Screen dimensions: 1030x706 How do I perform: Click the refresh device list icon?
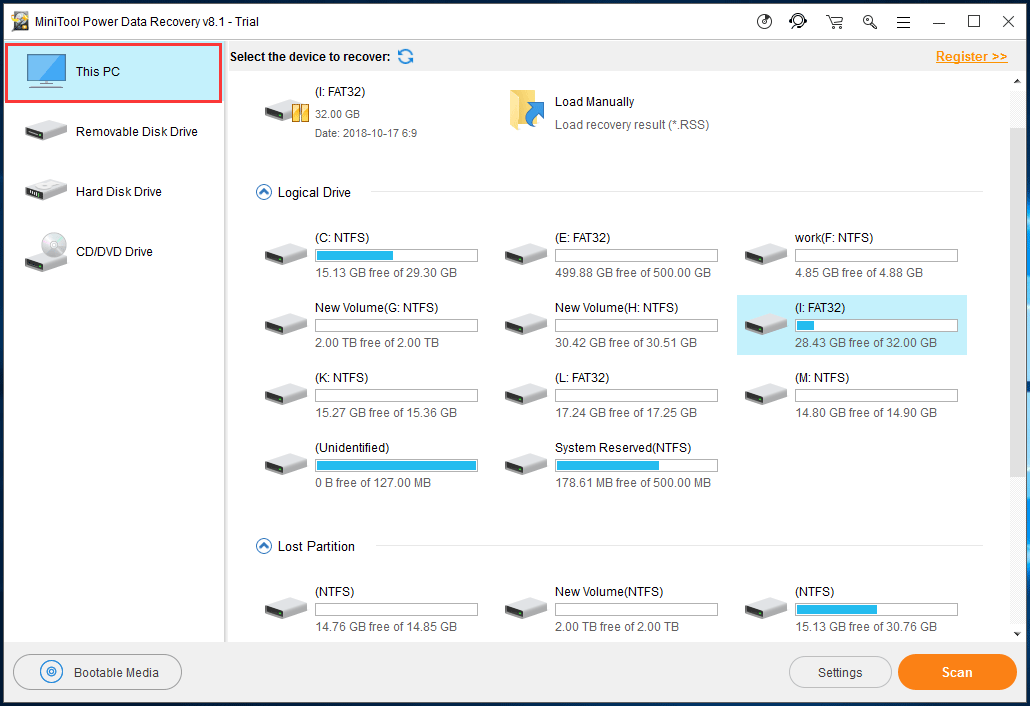[x=405, y=56]
